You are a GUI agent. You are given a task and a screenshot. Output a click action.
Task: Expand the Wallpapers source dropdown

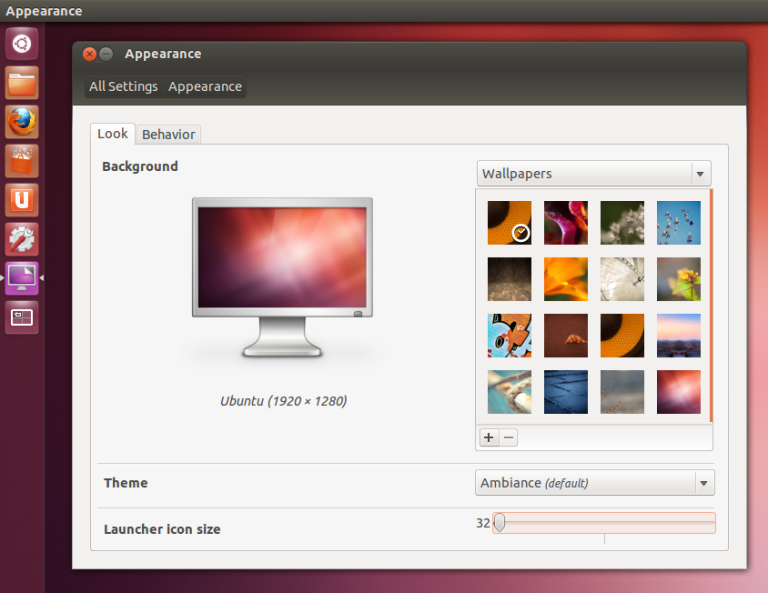click(594, 173)
